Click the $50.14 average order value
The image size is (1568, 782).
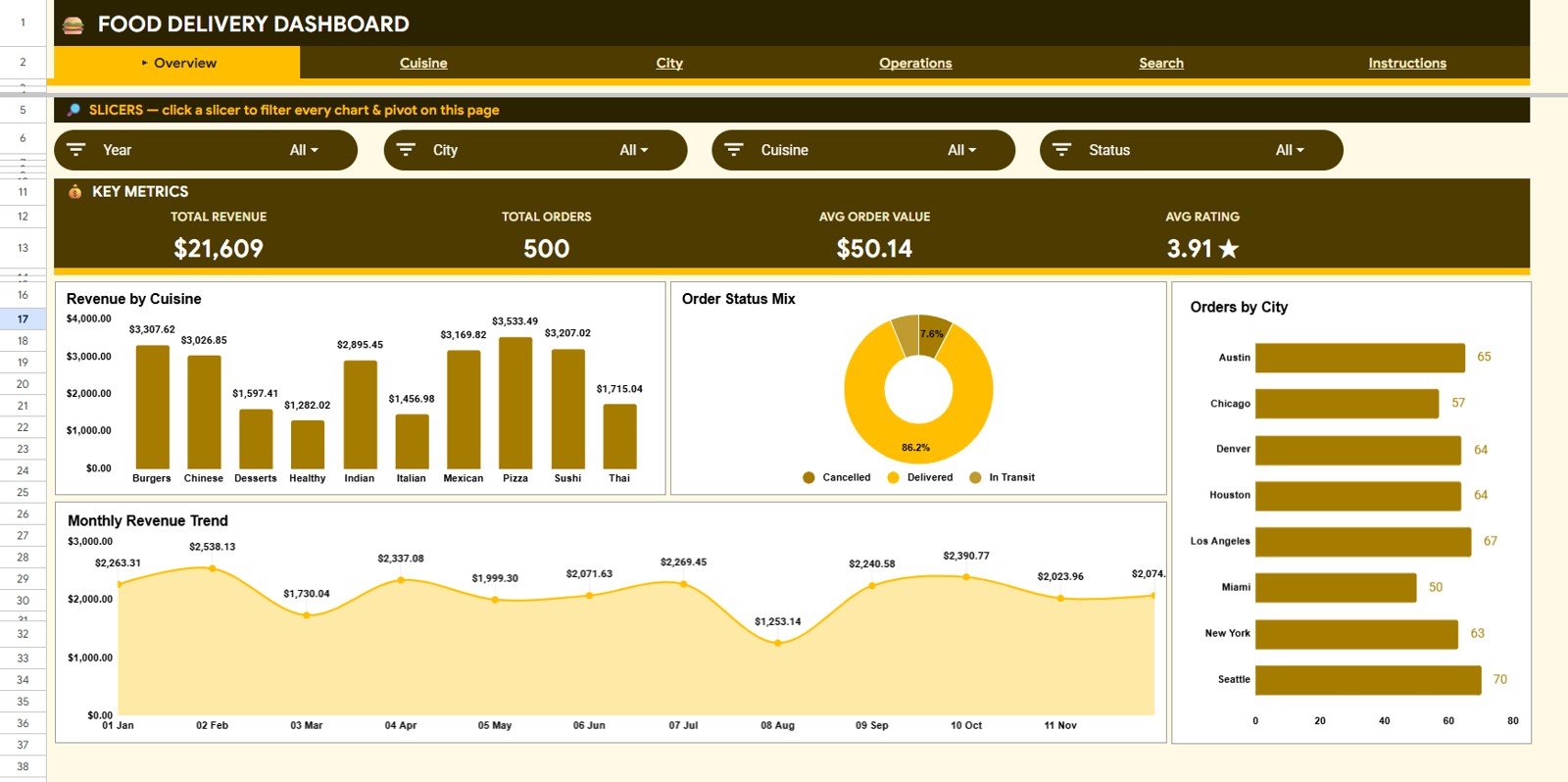(874, 249)
